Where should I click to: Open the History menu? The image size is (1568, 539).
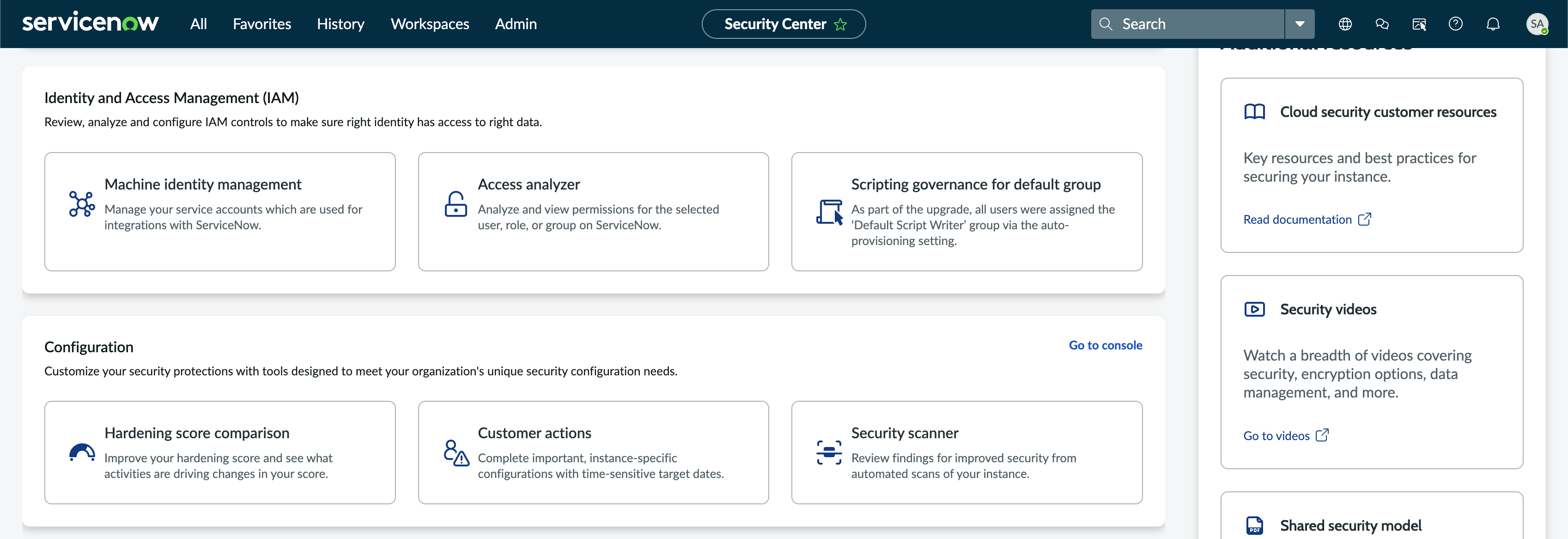(340, 24)
